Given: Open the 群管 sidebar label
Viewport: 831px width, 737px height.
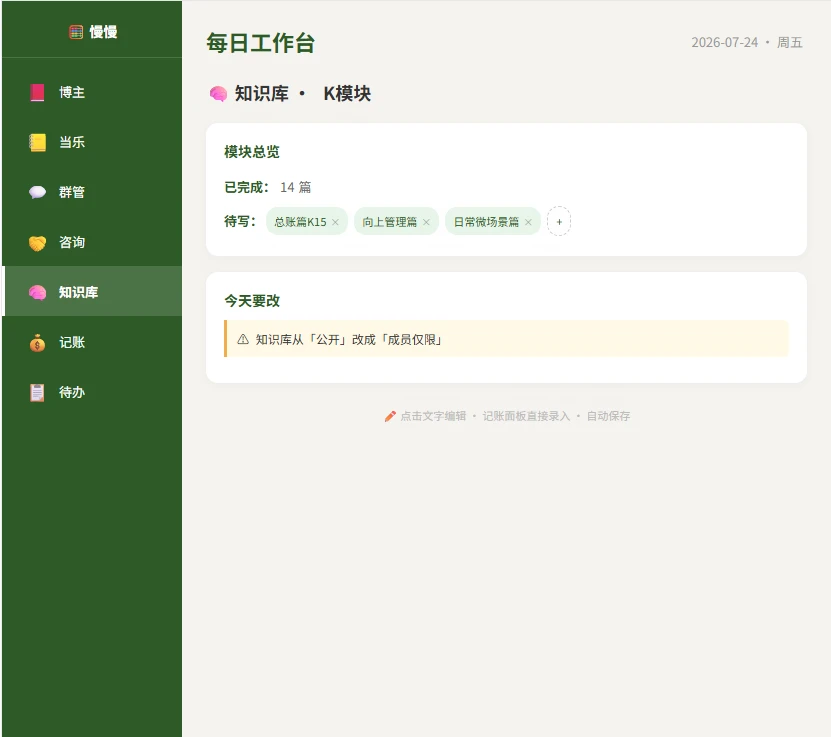Looking at the screenshot, I should (72, 192).
